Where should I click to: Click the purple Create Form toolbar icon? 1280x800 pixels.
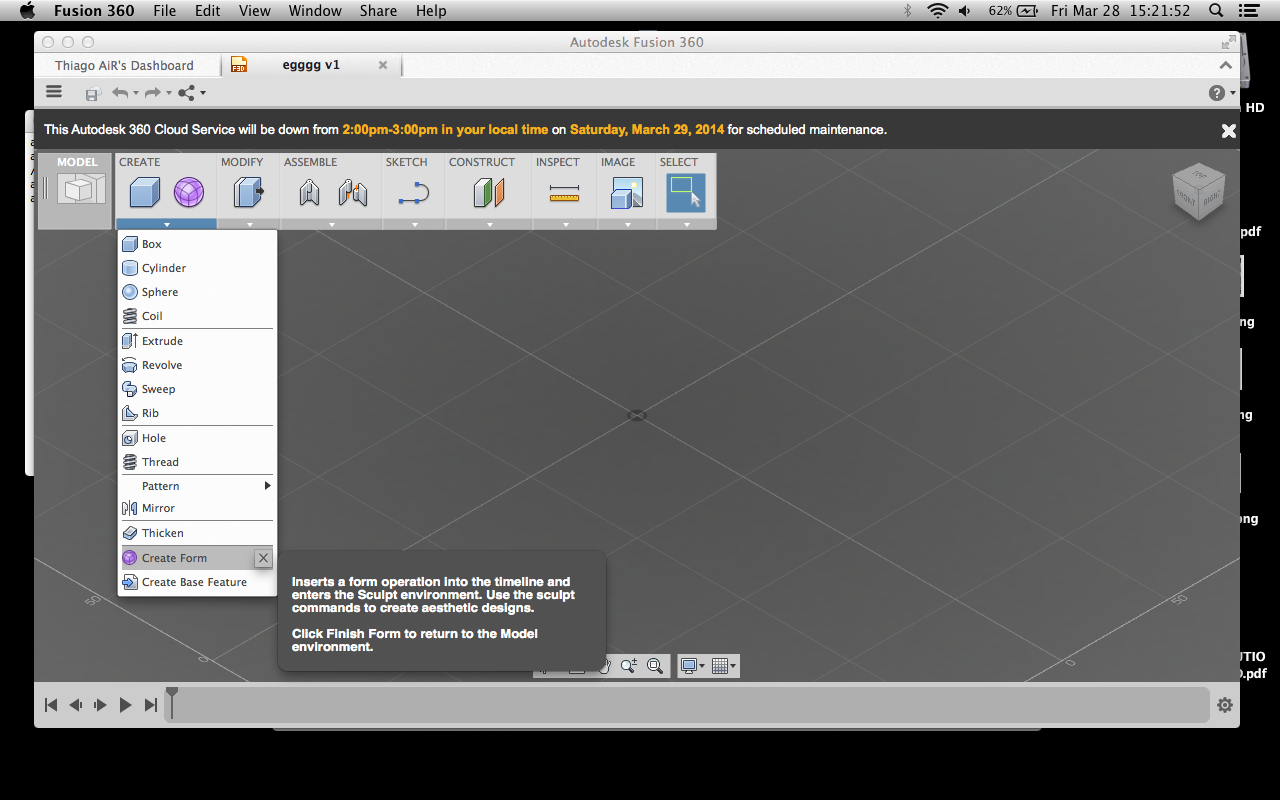189,192
